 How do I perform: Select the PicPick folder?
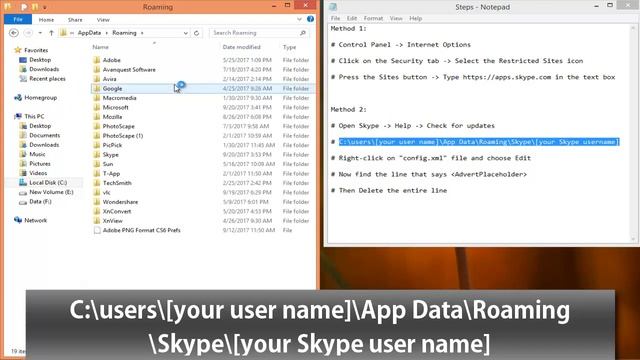point(112,145)
